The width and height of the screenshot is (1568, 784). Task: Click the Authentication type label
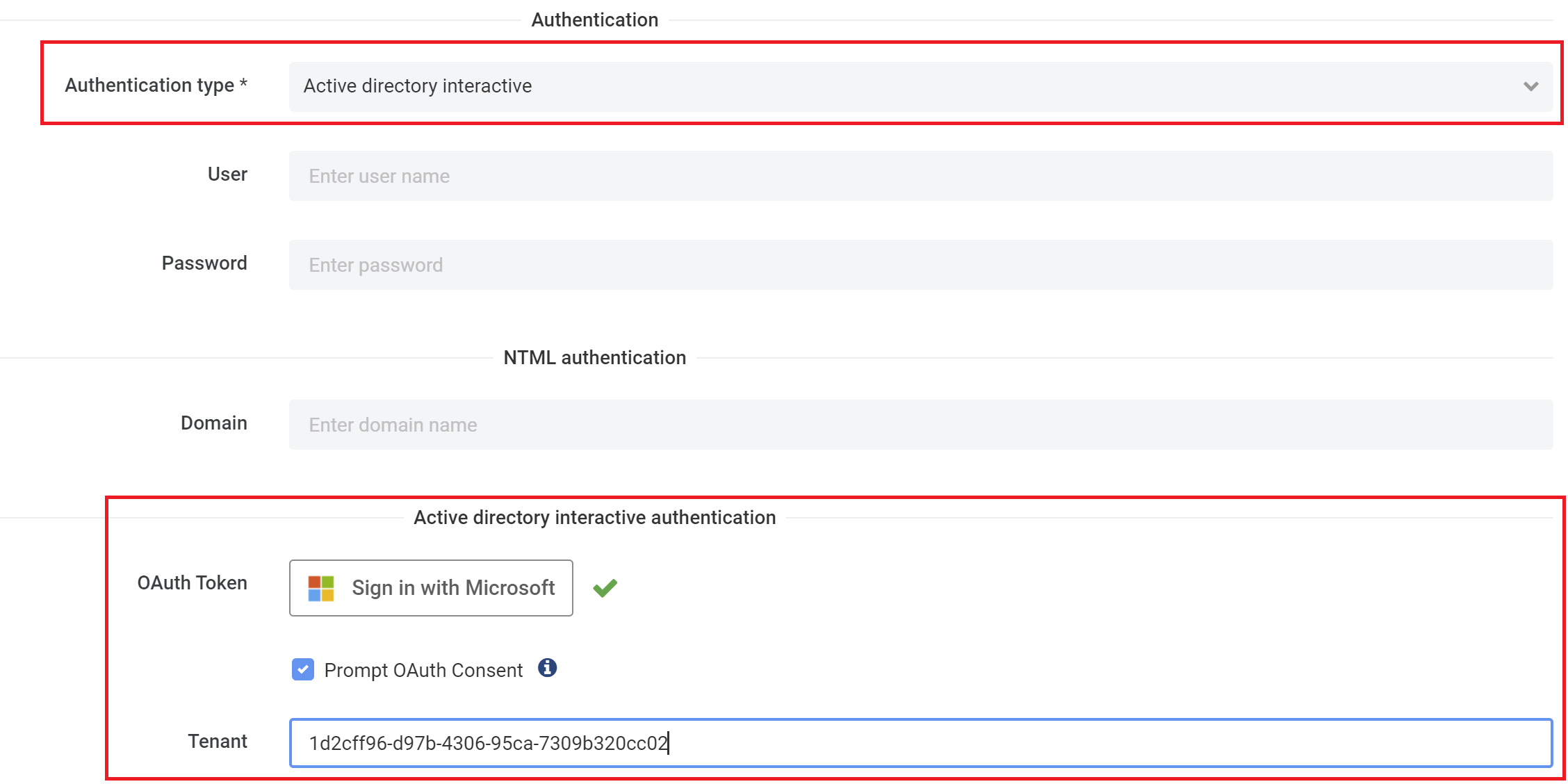click(x=156, y=85)
